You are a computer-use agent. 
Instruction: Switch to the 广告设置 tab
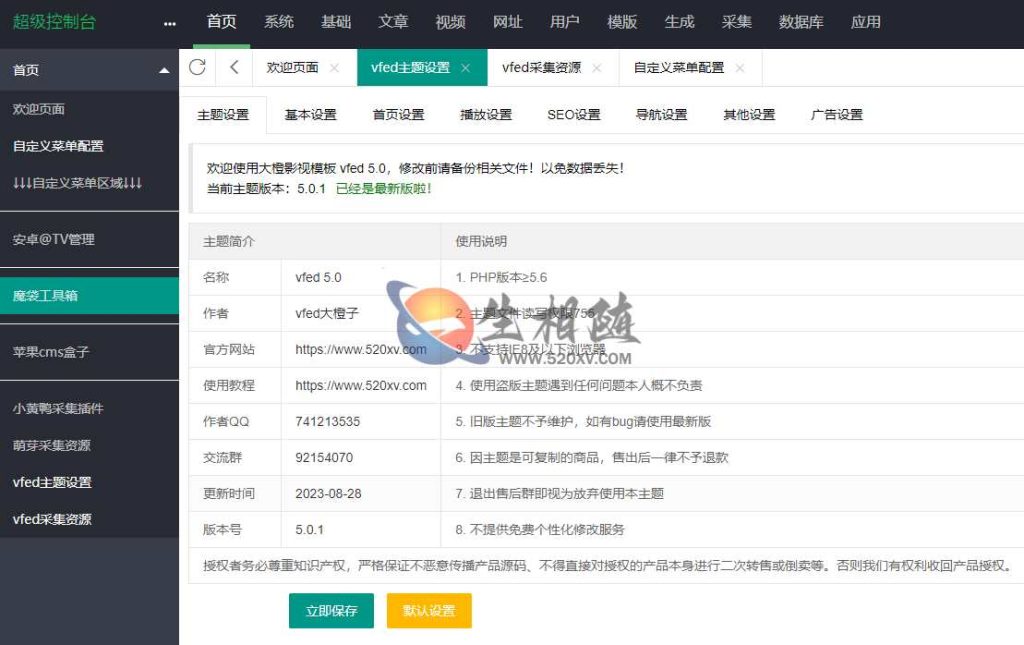(x=836, y=114)
